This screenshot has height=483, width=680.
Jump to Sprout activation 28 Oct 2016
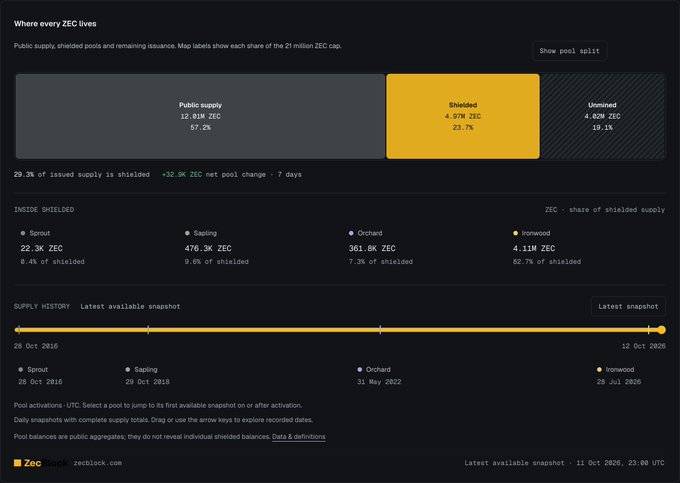[40, 375]
